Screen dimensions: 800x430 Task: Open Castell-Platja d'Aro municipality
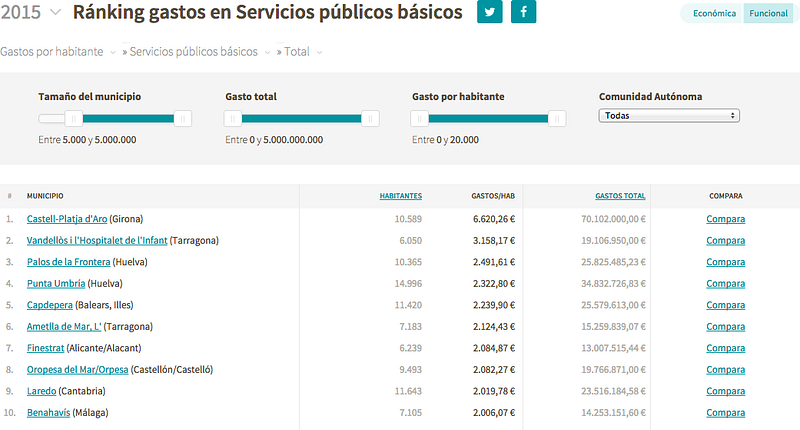tap(67, 219)
